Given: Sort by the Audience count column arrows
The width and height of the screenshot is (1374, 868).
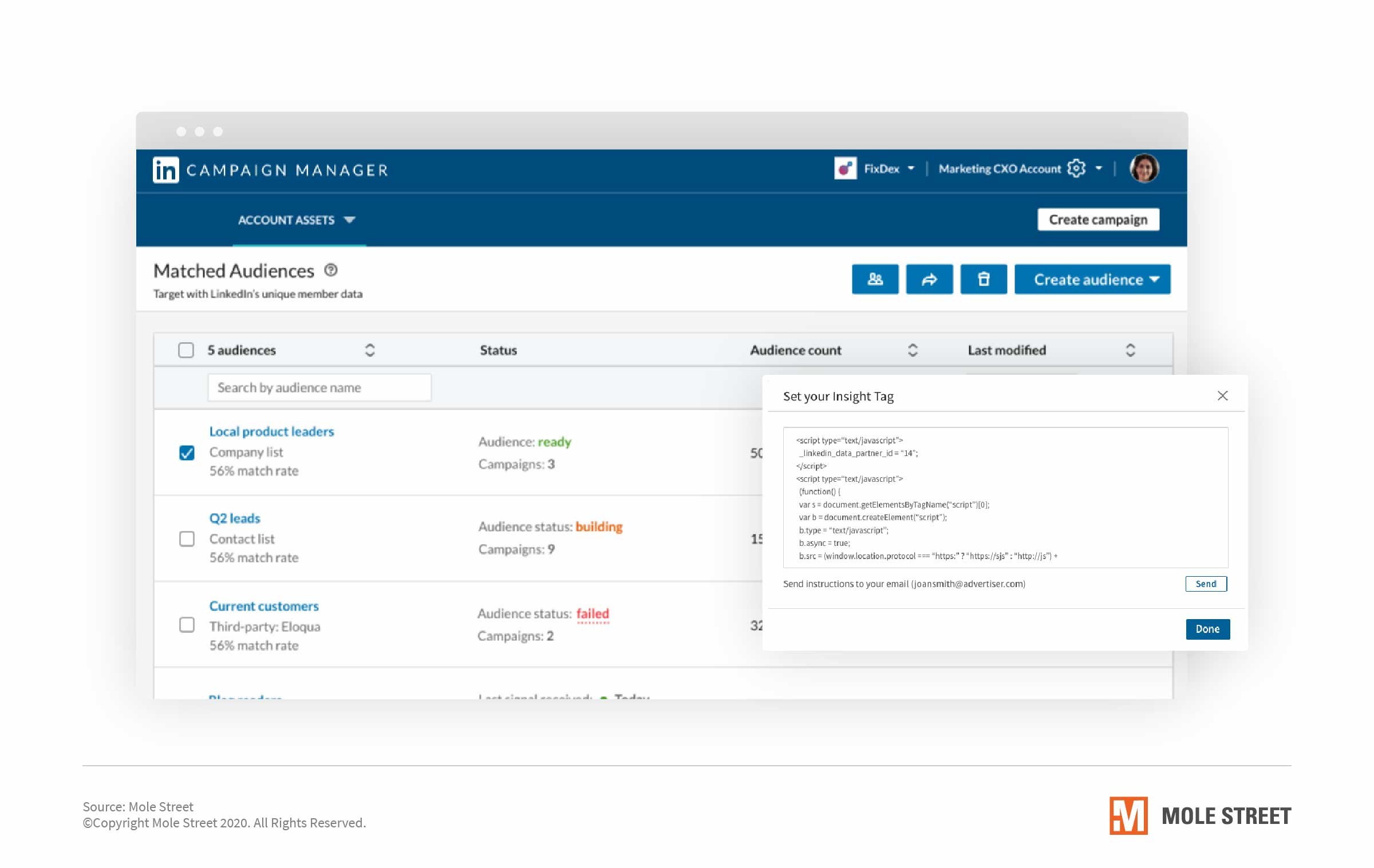Looking at the screenshot, I should (913, 350).
